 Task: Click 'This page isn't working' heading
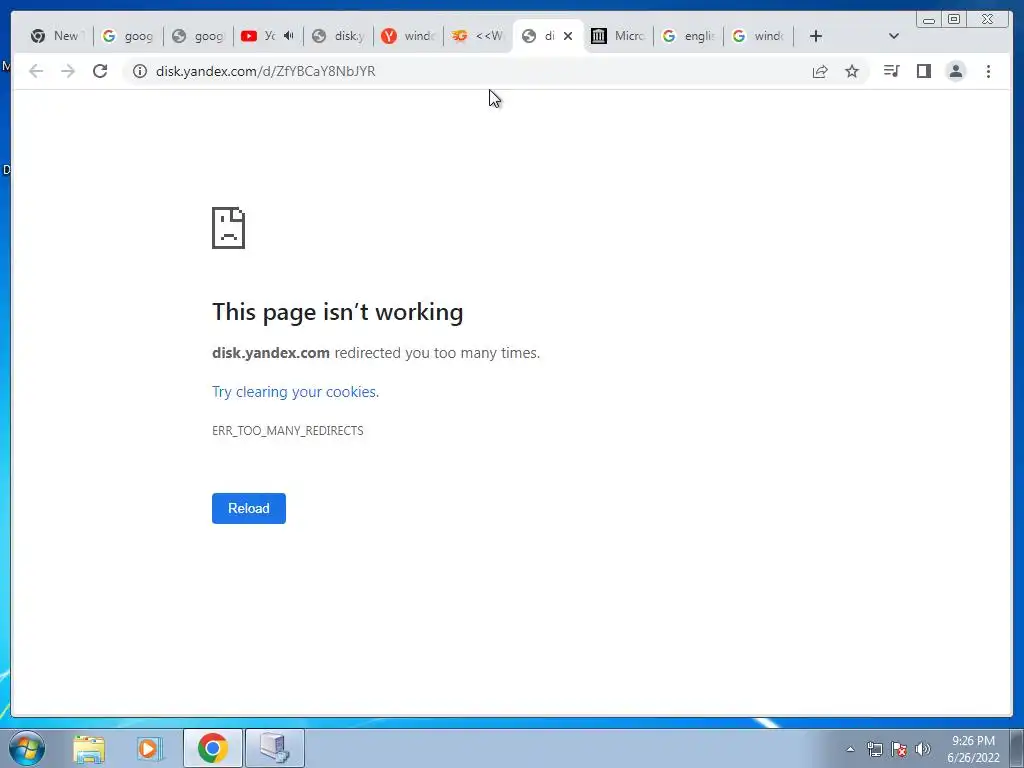point(338,312)
